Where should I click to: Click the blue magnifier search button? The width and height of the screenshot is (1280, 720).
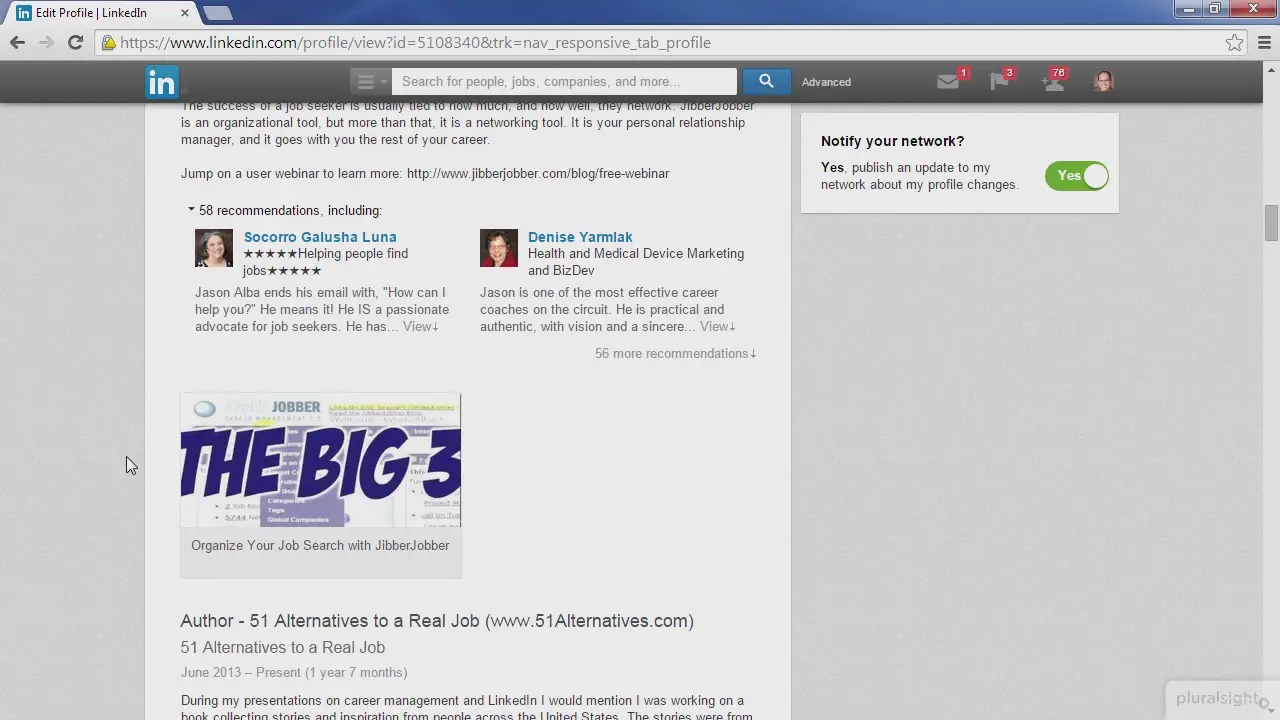[x=766, y=82]
